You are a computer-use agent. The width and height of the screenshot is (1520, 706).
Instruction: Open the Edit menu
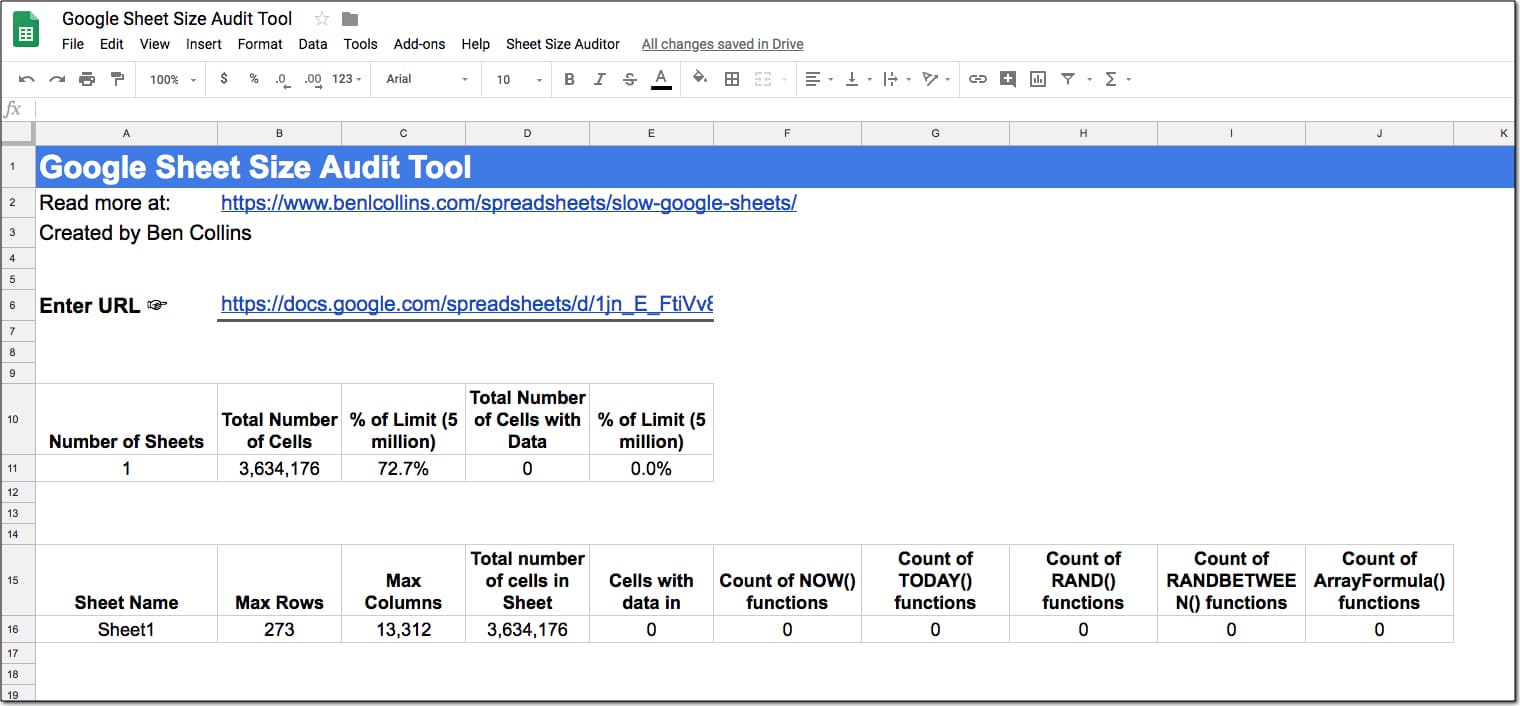click(112, 44)
